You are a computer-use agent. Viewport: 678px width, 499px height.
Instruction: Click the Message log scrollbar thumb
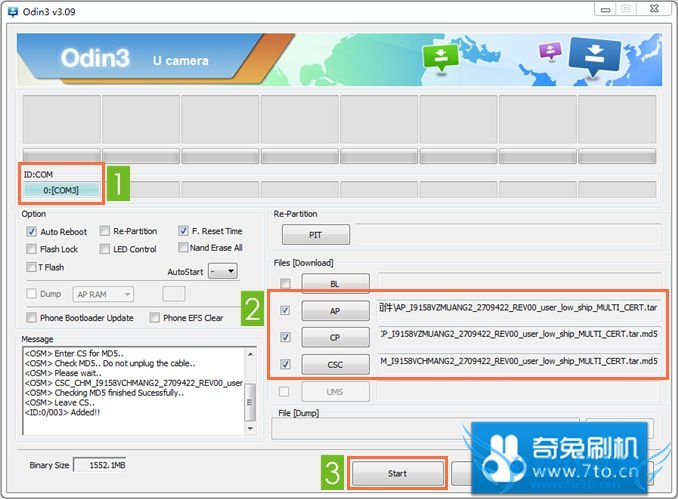(x=250, y=402)
